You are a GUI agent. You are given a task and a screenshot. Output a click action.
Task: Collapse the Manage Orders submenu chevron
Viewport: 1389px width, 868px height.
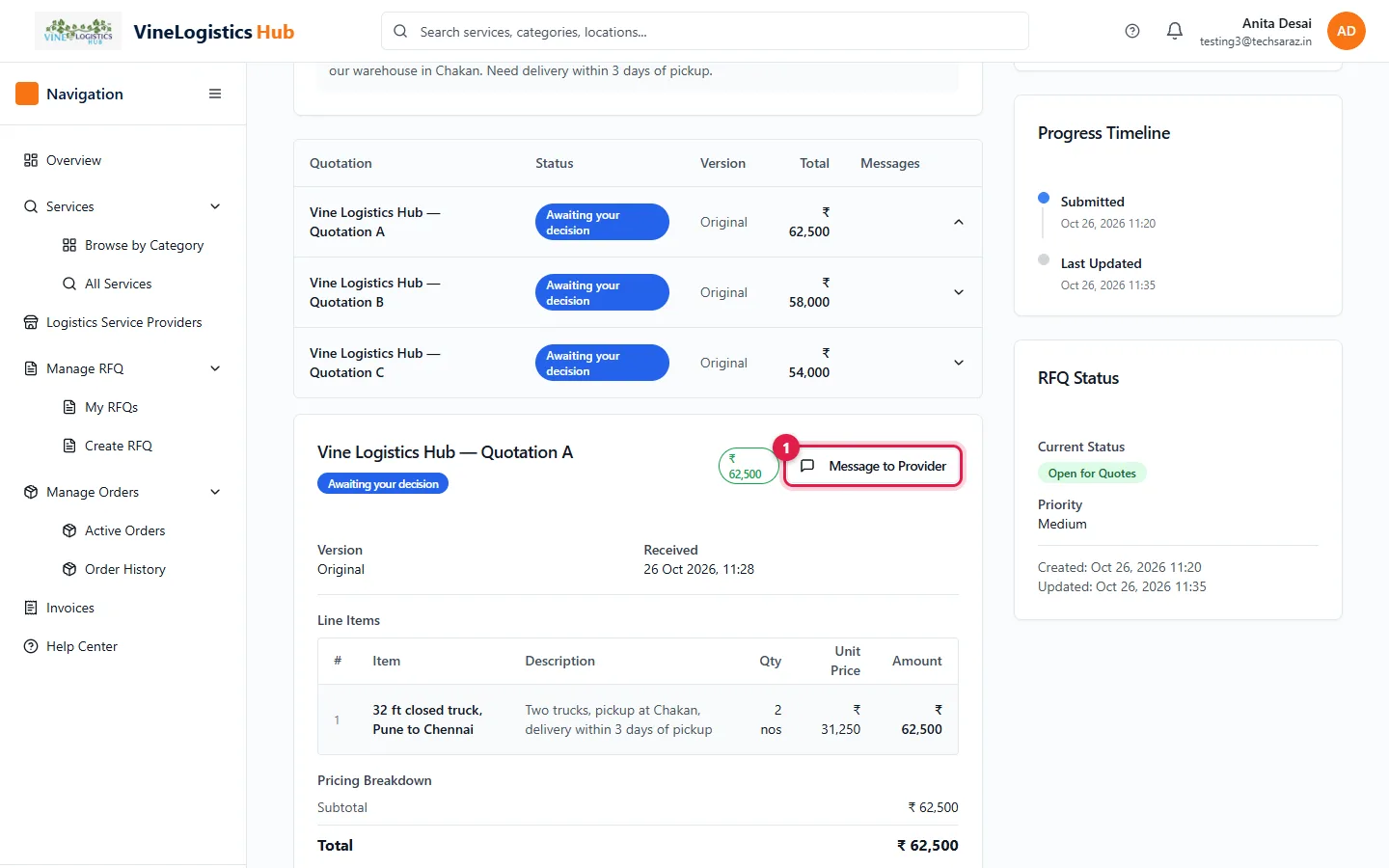pyautogui.click(x=215, y=492)
